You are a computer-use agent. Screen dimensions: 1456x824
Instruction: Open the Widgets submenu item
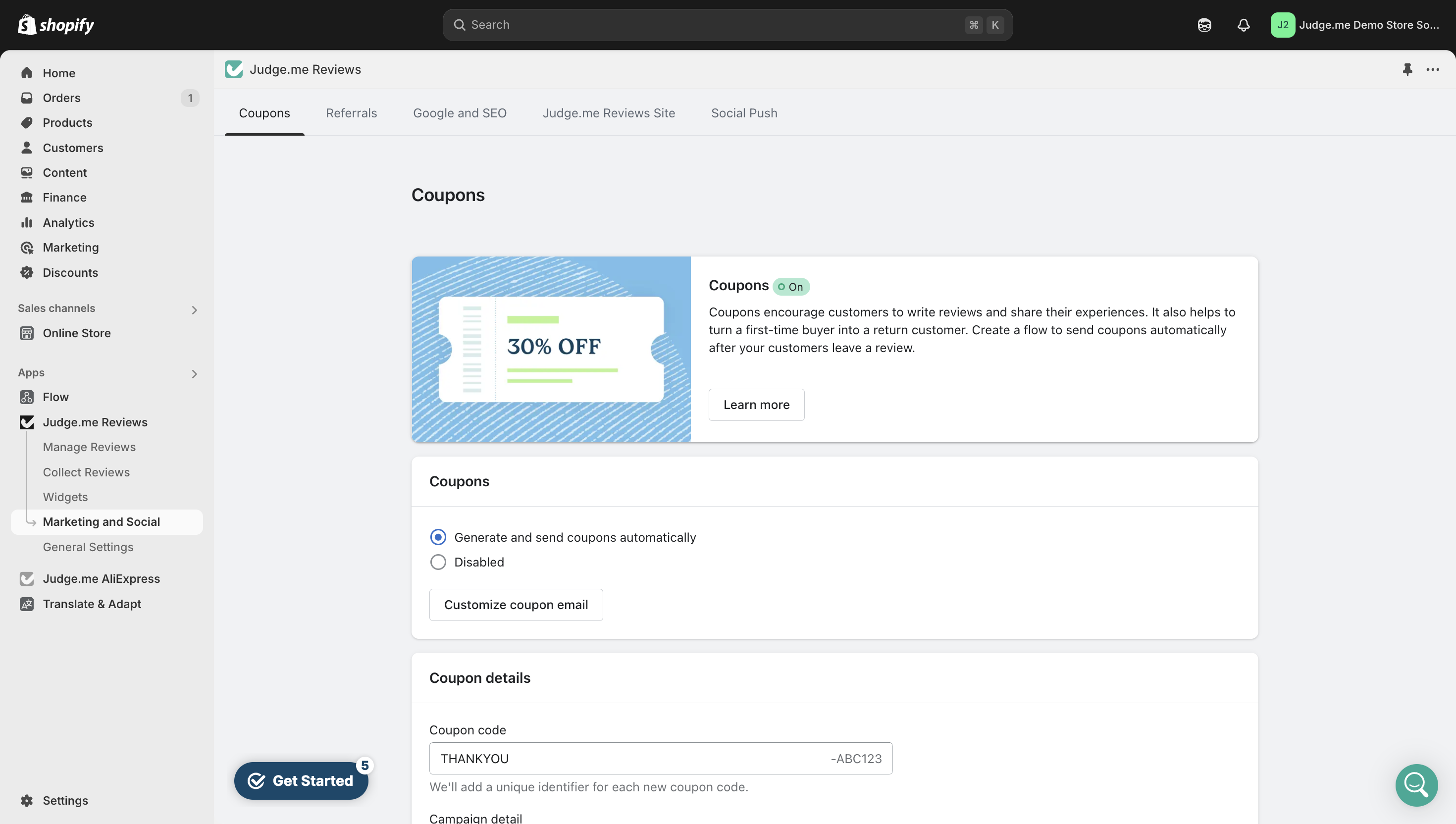pyautogui.click(x=65, y=497)
